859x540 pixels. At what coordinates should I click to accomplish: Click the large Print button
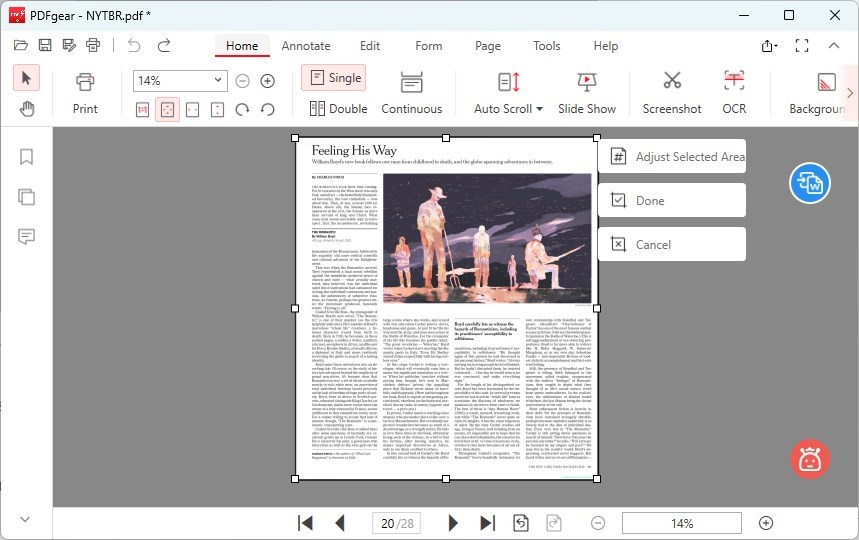coord(85,93)
